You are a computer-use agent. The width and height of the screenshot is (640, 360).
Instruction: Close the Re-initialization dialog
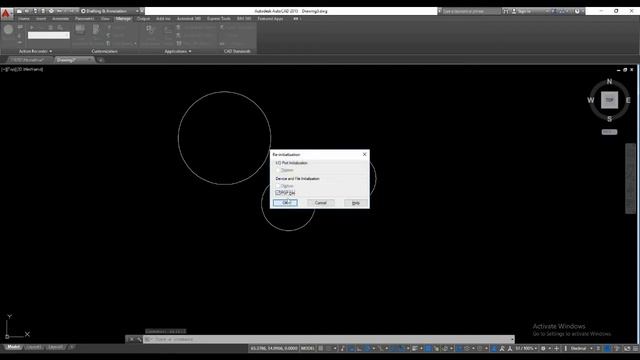click(364, 154)
